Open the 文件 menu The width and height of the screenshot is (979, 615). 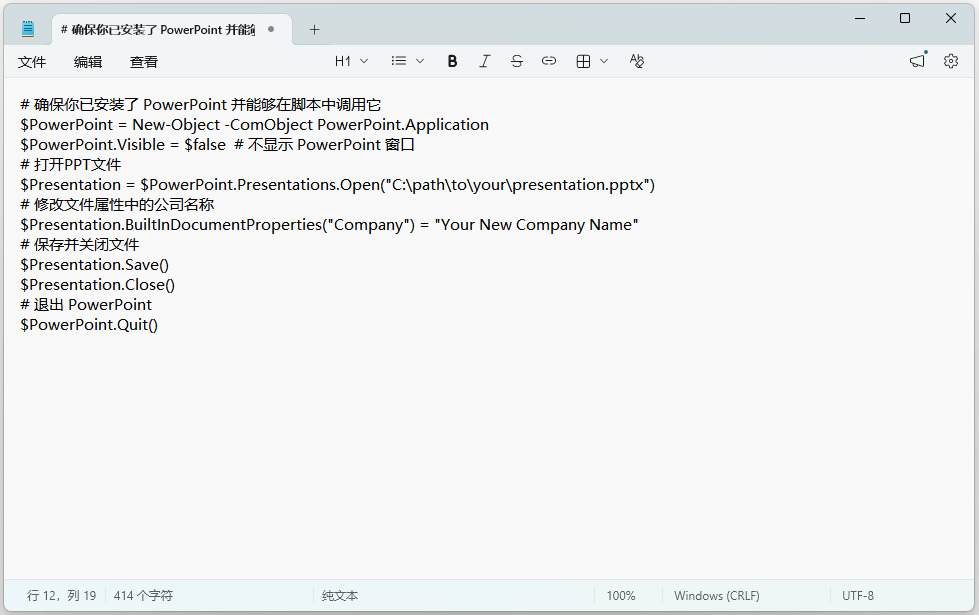32,62
